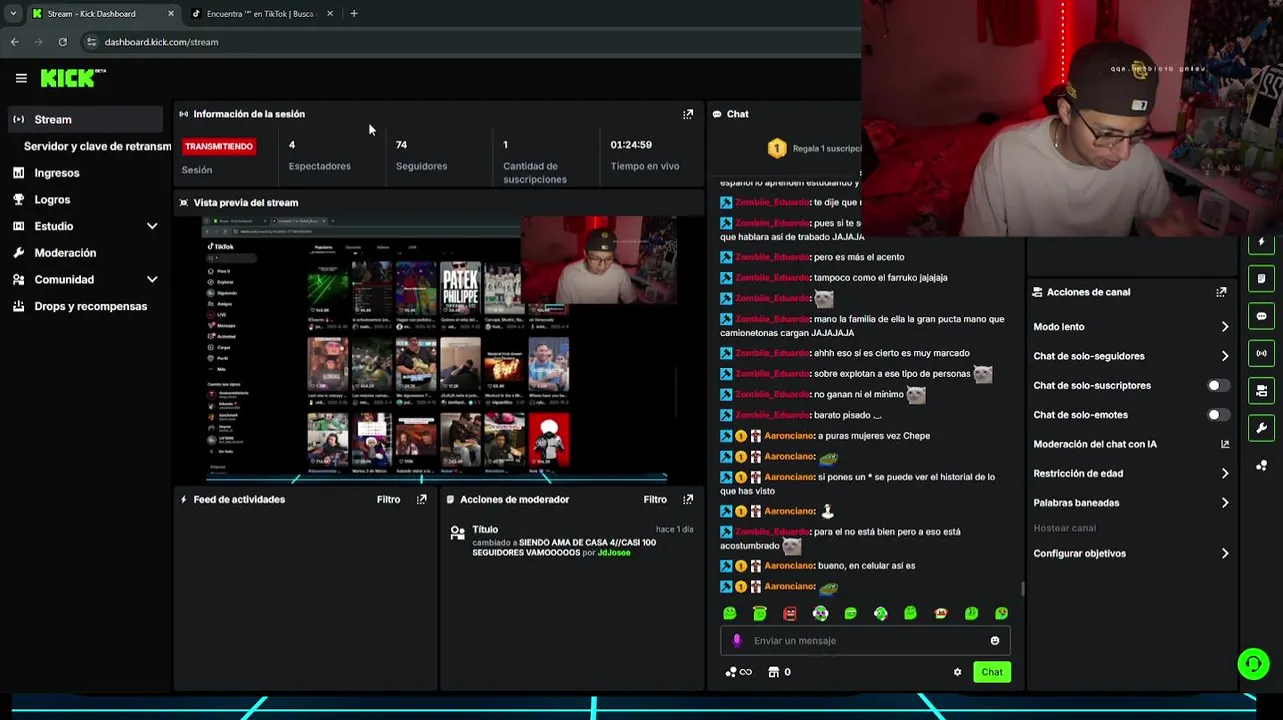Expand Restricción de edad options
The height and width of the screenshot is (720, 1283).
point(1225,474)
